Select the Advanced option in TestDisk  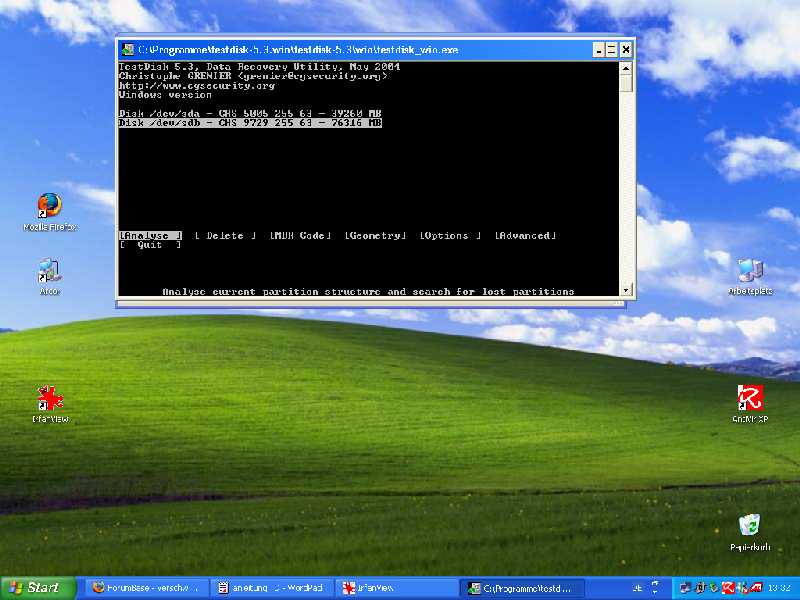525,236
